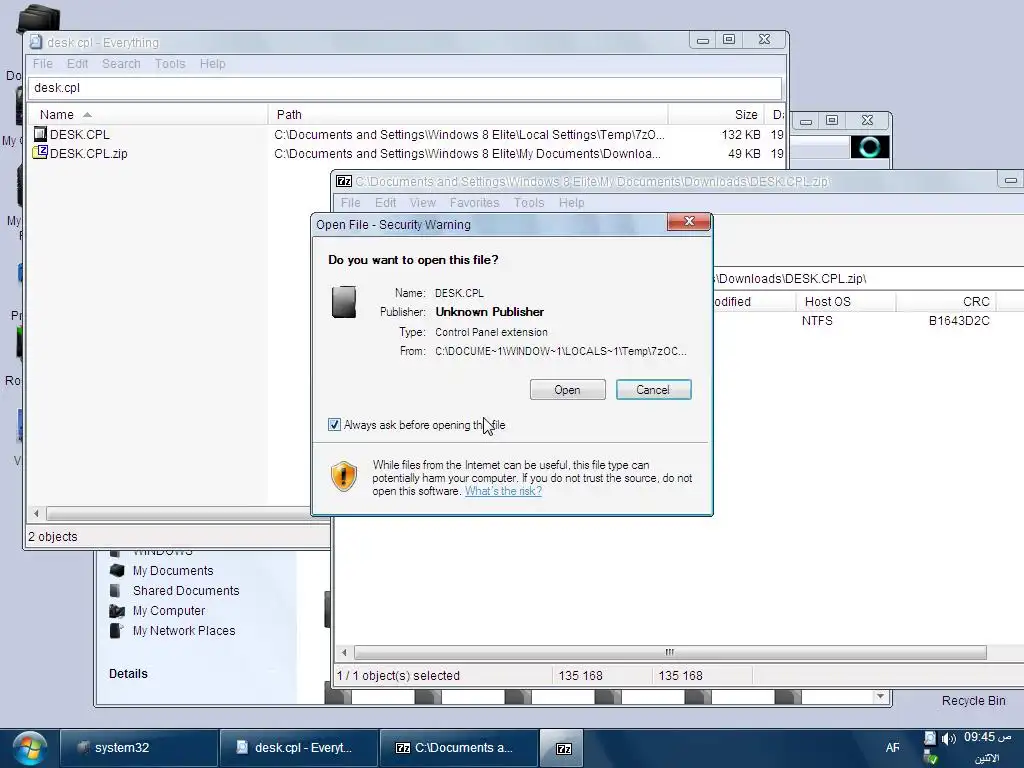Image resolution: width=1024 pixels, height=768 pixels.
Task: Select DESK.CPL row in Everything results
Action: coord(405,135)
